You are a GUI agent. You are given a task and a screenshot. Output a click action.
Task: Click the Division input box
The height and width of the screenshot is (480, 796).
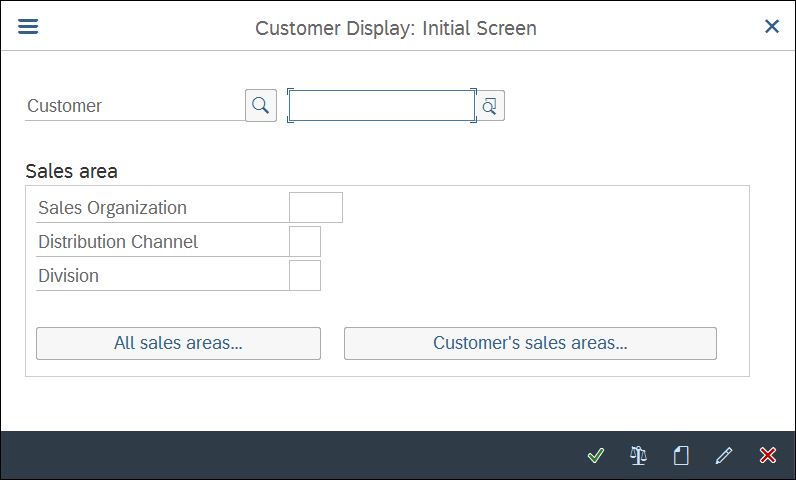305,276
